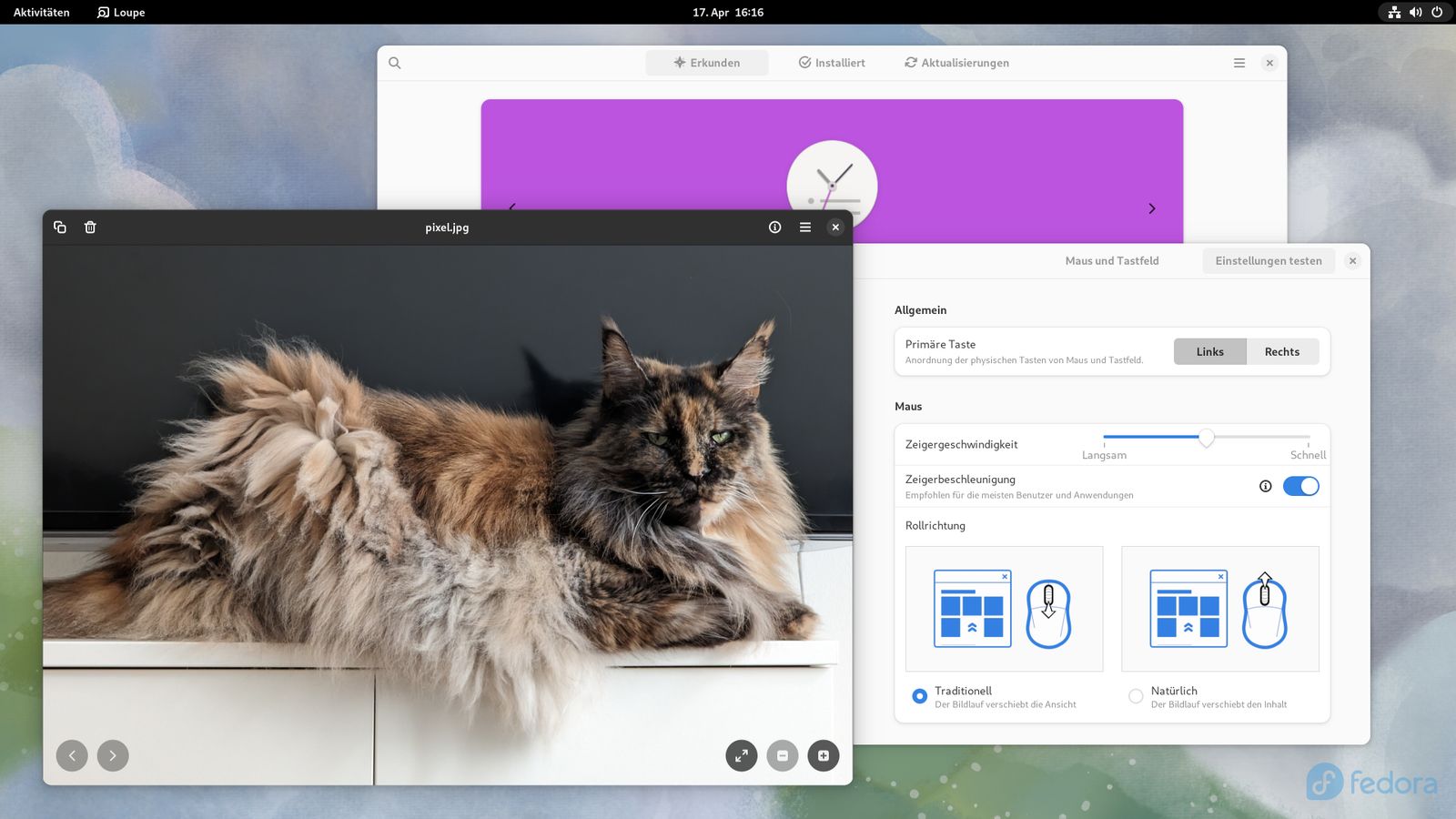Open the Aktualisierungen tab
The height and width of the screenshot is (819, 1456).
tap(956, 63)
